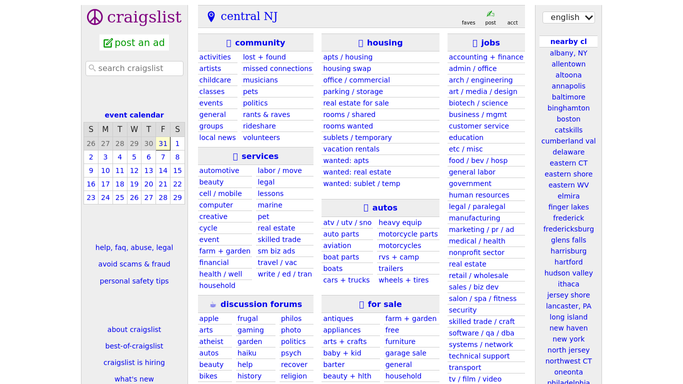The image size is (683, 384).
Task: Open missed connections in community
Action: coord(277,68)
